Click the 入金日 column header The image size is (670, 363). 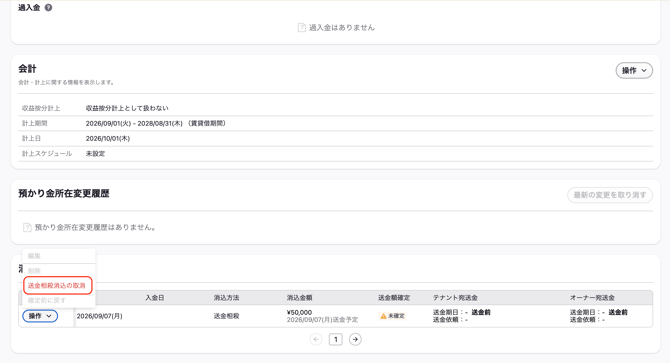(155, 298)
